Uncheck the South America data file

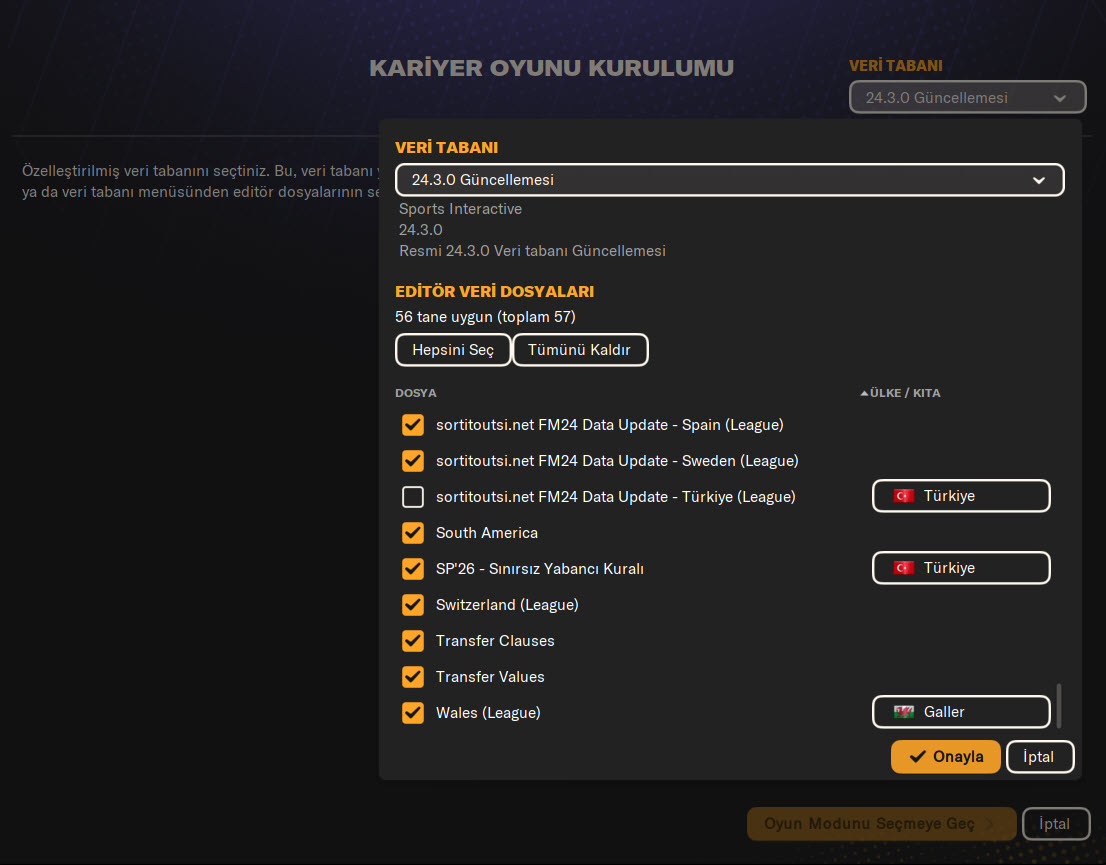click(413, 533)
